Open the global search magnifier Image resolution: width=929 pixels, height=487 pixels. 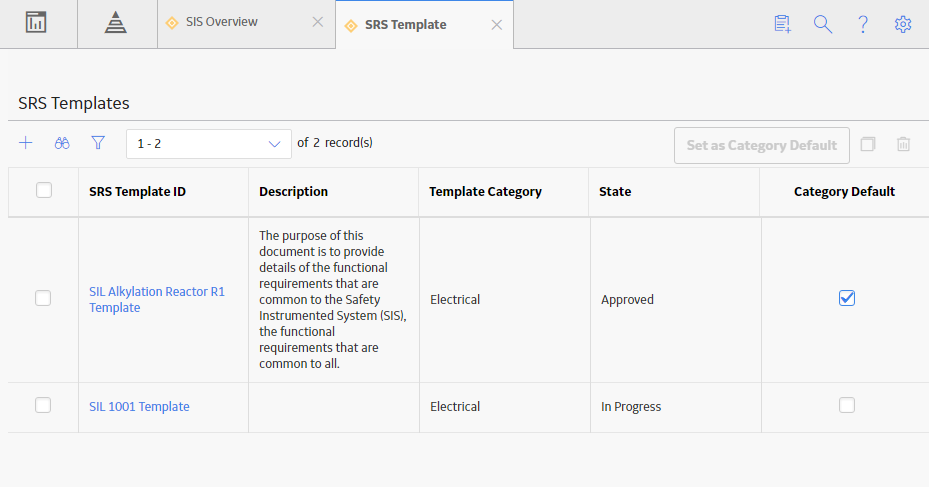(x=822, y=24)
